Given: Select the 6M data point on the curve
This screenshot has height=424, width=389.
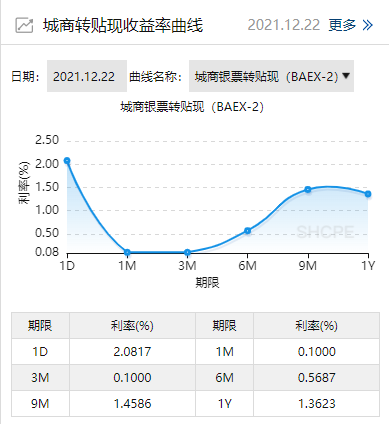Looking at the screenshot, I should click(x=247, y=231).
